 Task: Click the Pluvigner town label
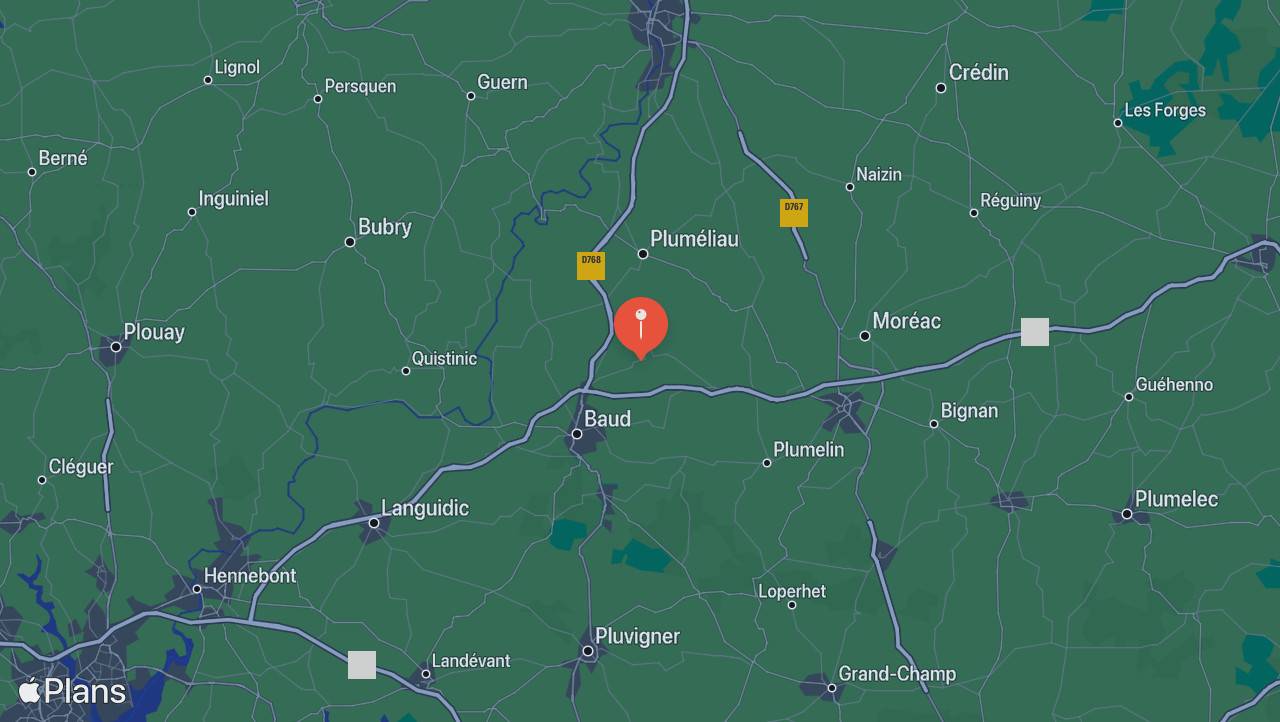pos(637,636)
